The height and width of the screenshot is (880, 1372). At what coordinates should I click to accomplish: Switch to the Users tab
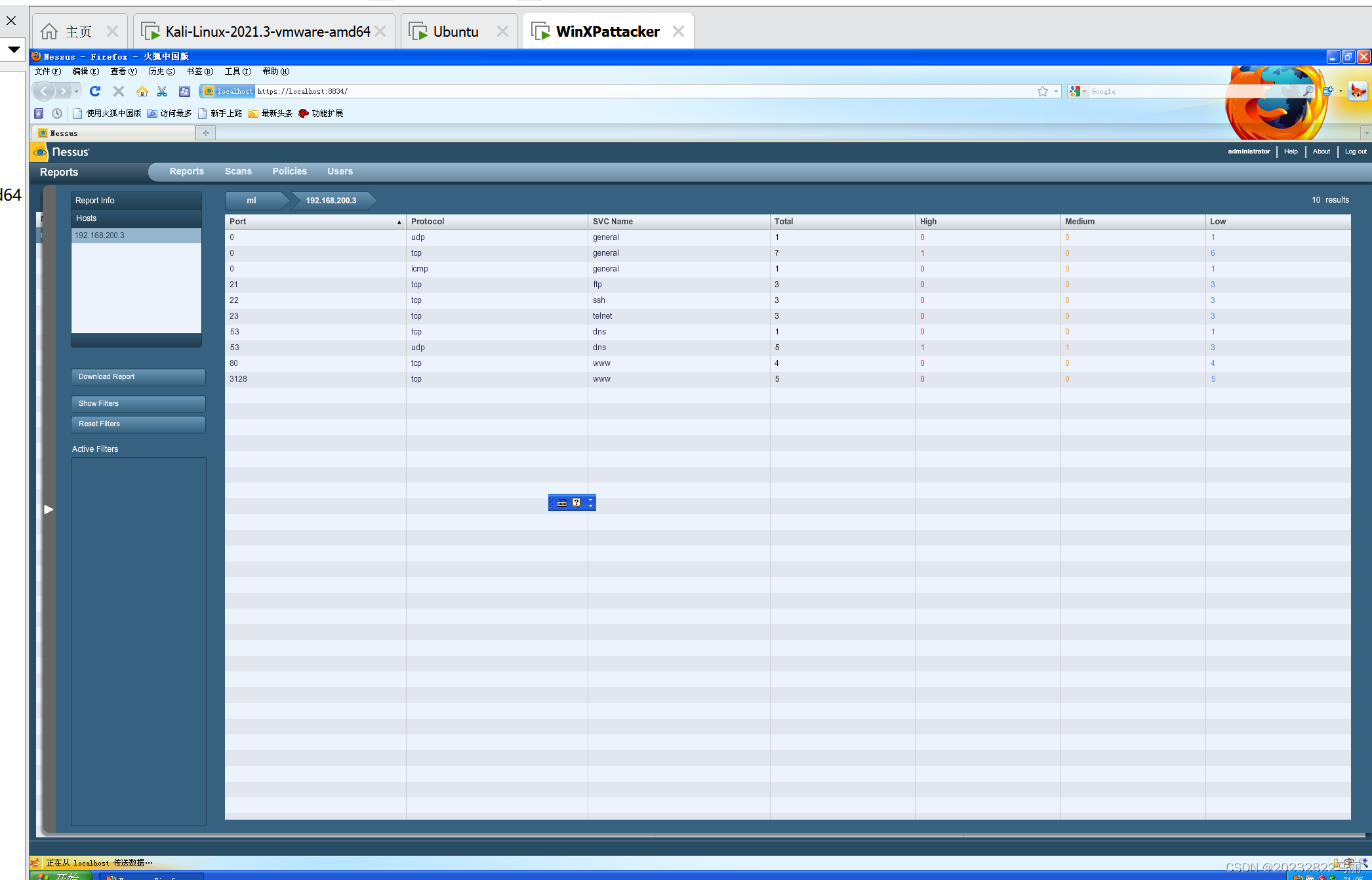click(340, 171)
